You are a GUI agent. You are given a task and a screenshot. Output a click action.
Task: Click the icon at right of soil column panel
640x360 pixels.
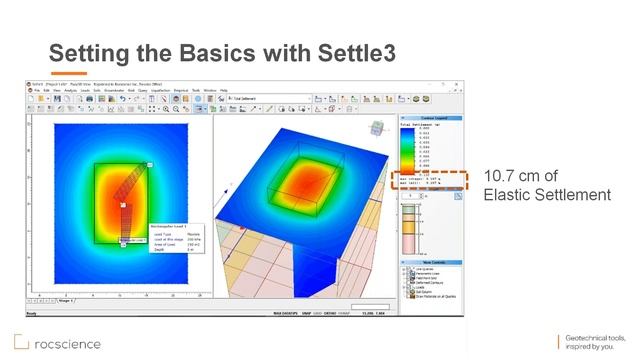pos(458,196)
